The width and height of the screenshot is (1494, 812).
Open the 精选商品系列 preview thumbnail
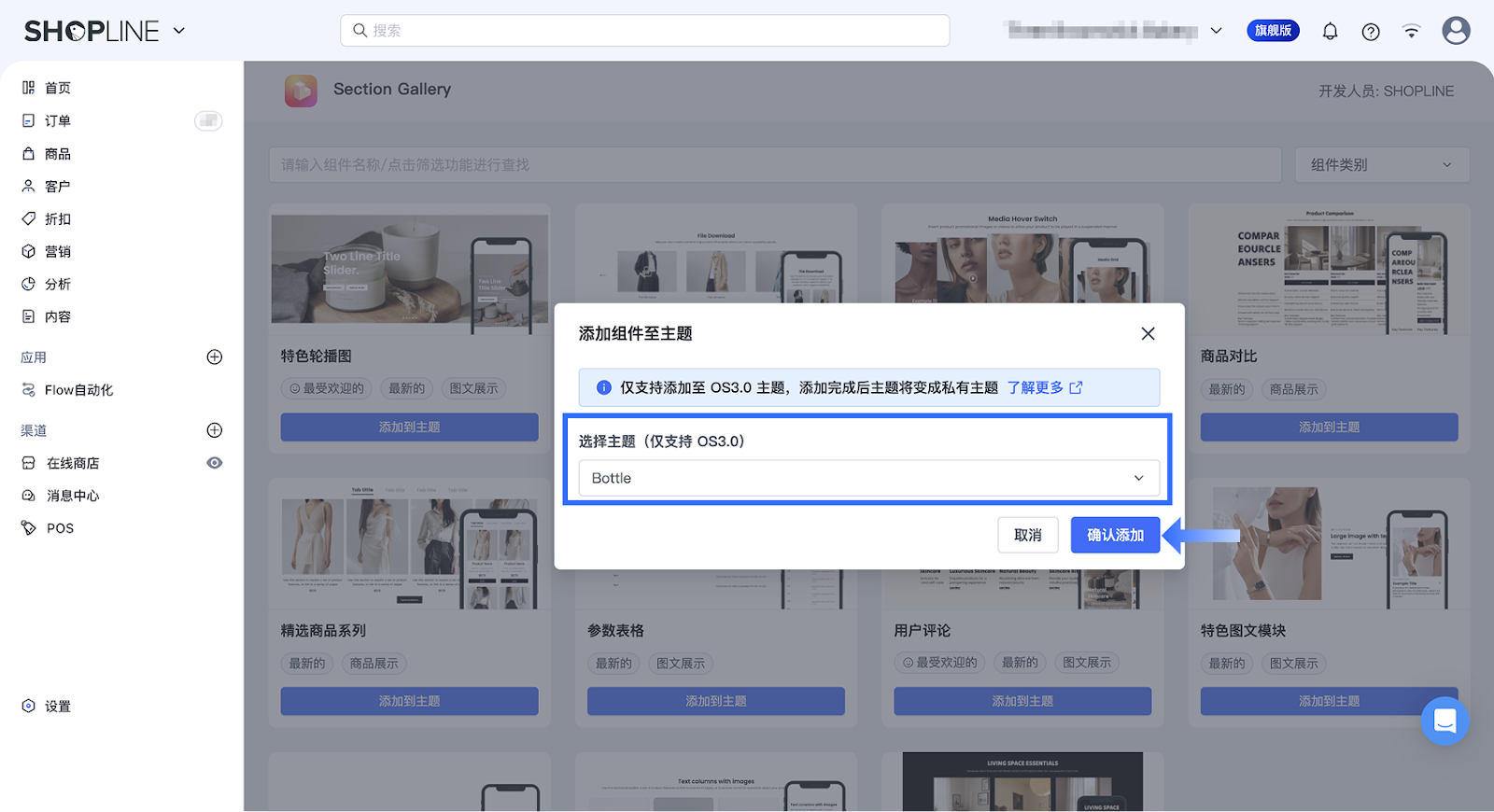click(410, 545)
